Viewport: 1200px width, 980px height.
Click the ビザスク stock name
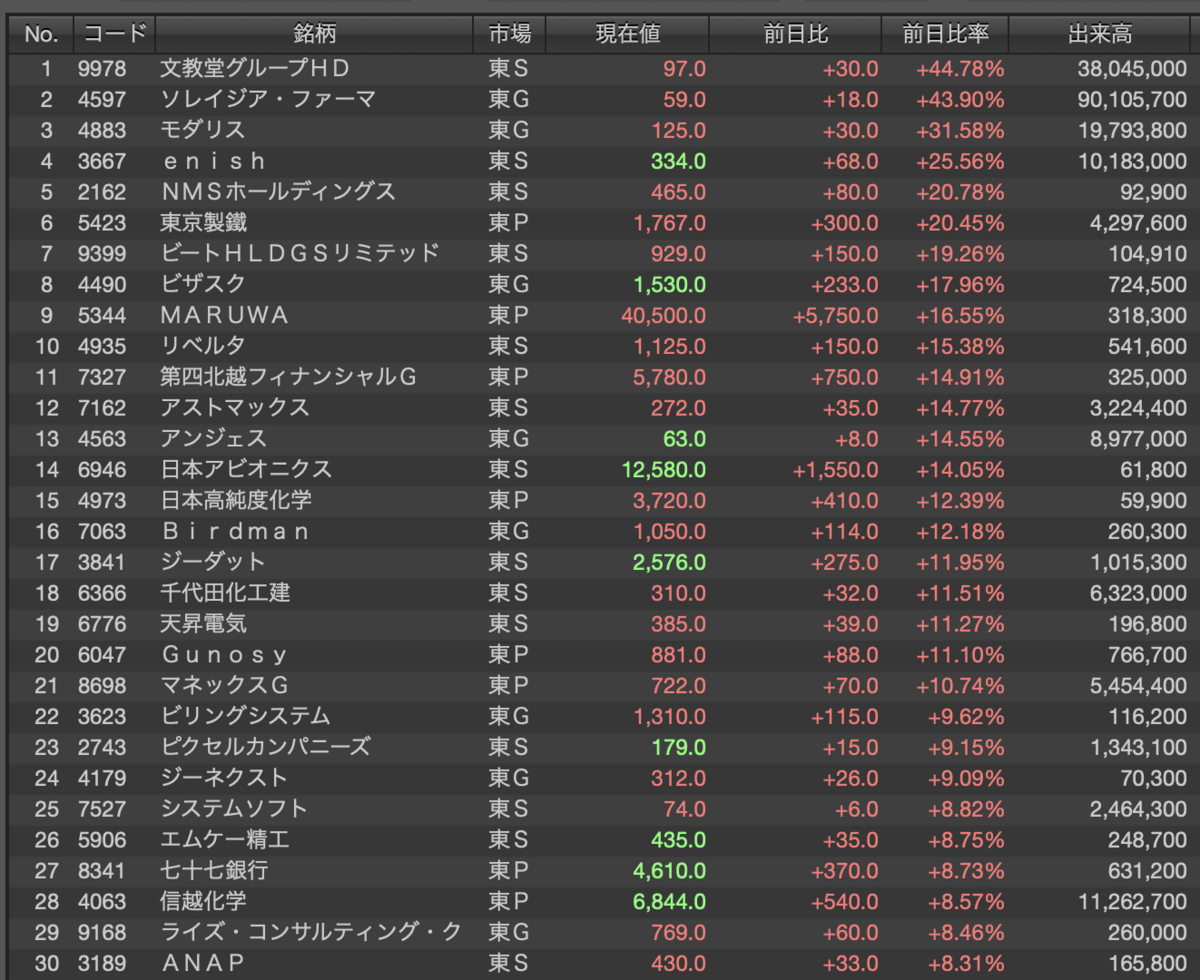203,285
